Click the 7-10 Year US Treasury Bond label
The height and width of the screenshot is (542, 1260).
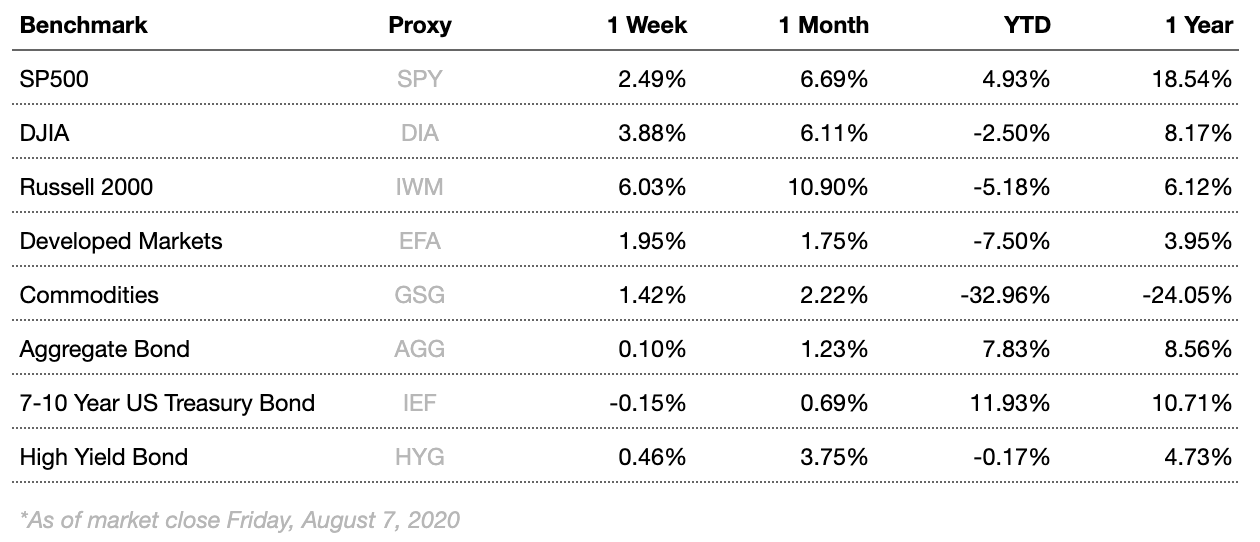click(167, 403)
